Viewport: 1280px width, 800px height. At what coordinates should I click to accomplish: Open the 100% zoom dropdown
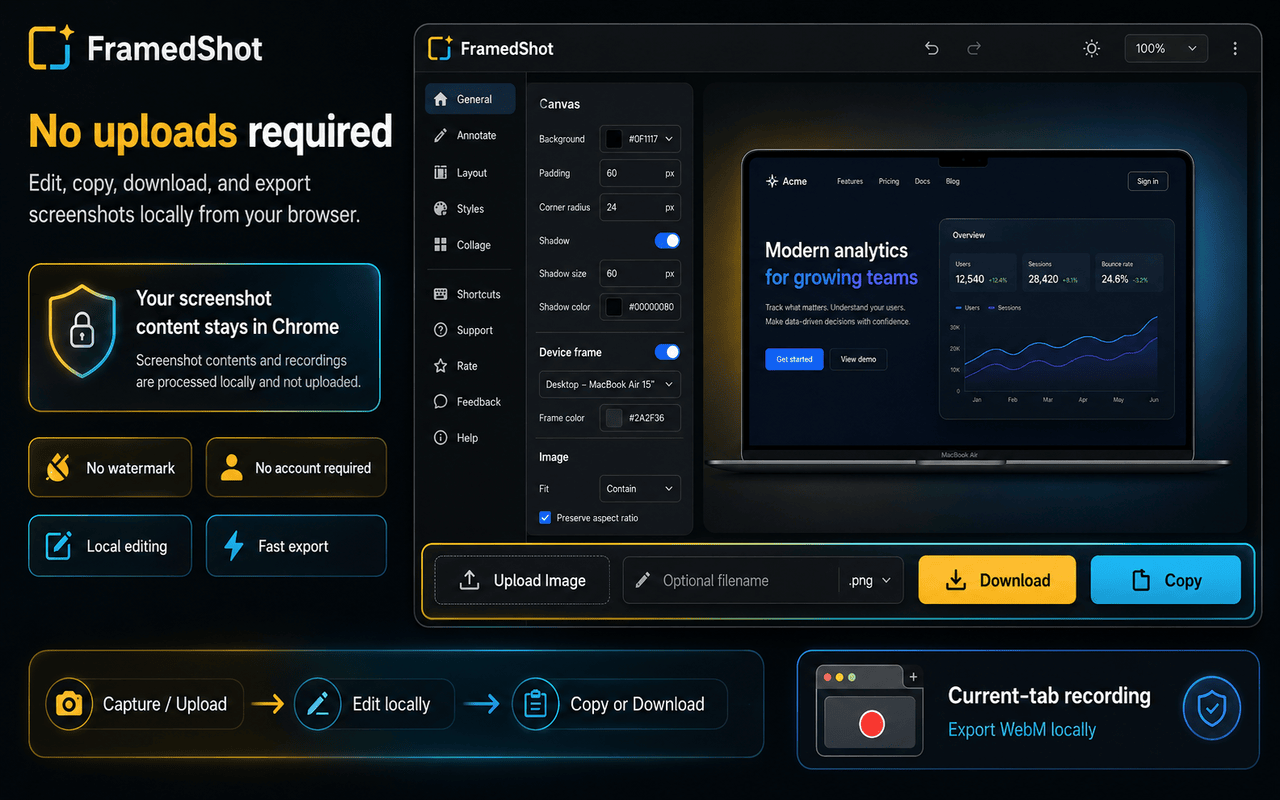(x=1166, y=48)
